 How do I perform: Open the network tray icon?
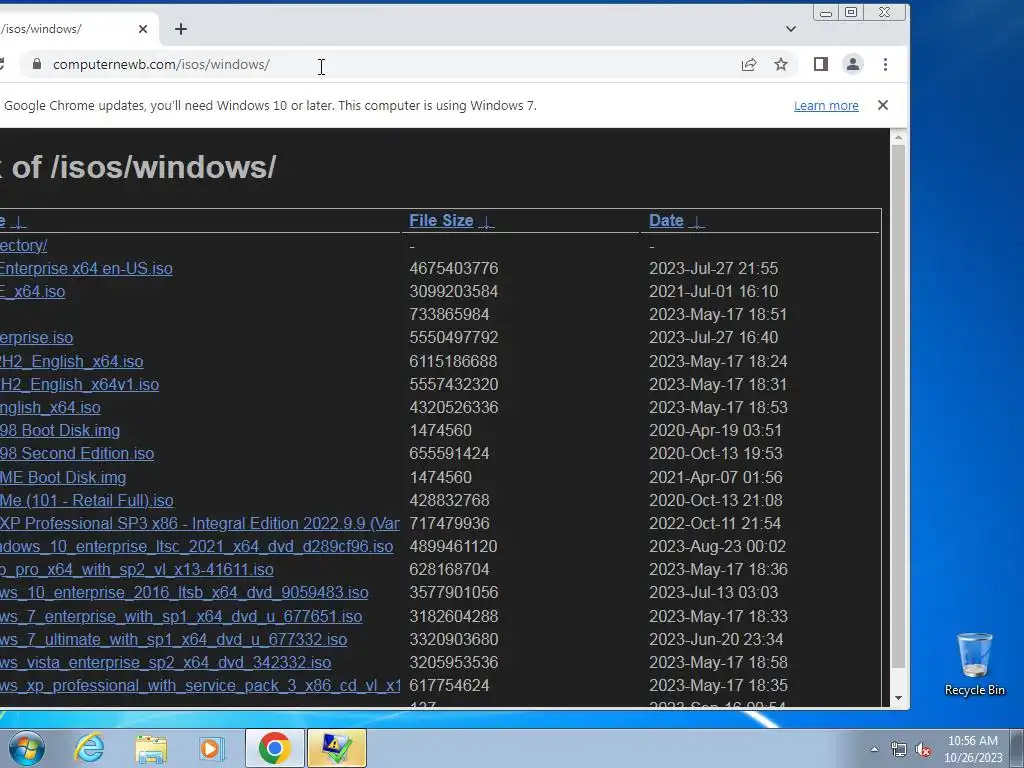(x=899, y=750)
